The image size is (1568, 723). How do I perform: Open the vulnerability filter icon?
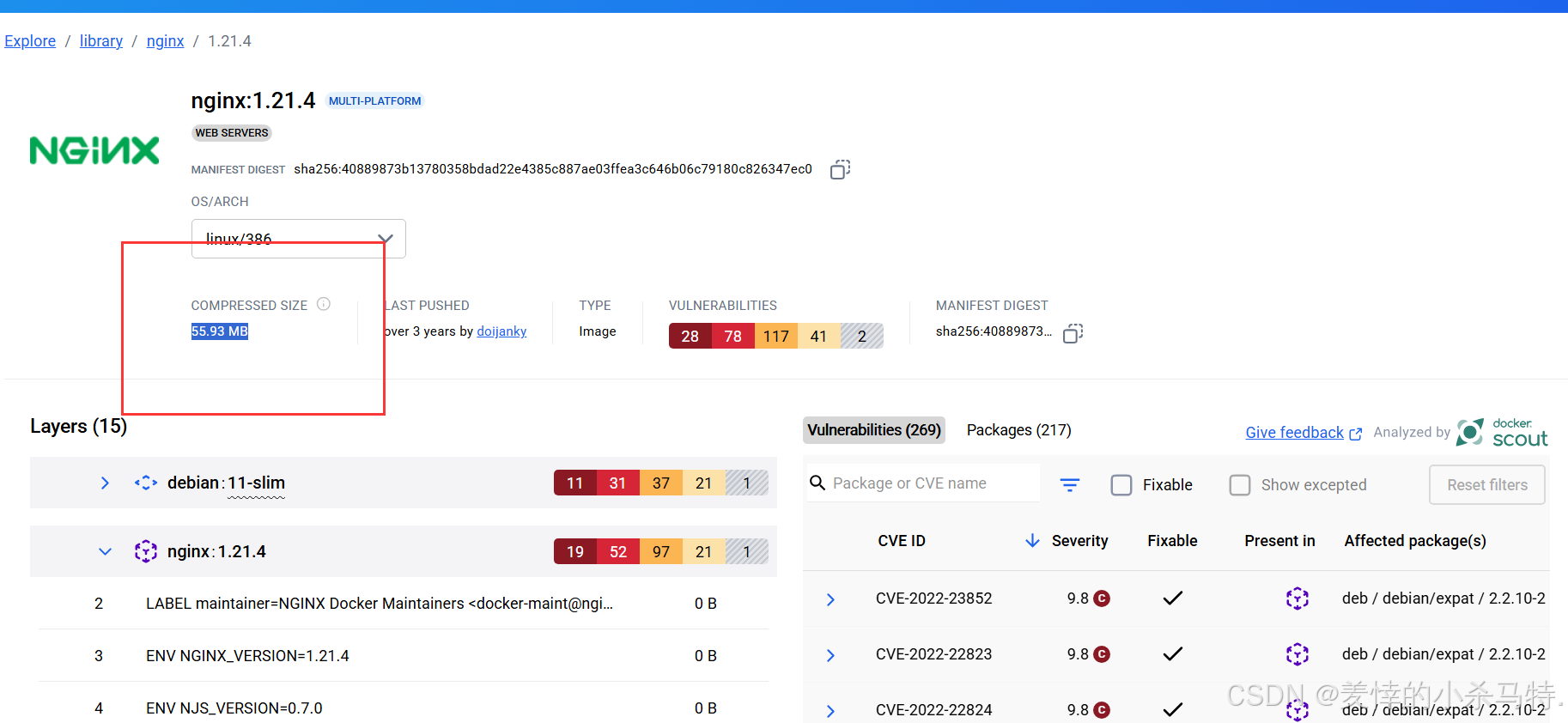[x=1070, y=485]
